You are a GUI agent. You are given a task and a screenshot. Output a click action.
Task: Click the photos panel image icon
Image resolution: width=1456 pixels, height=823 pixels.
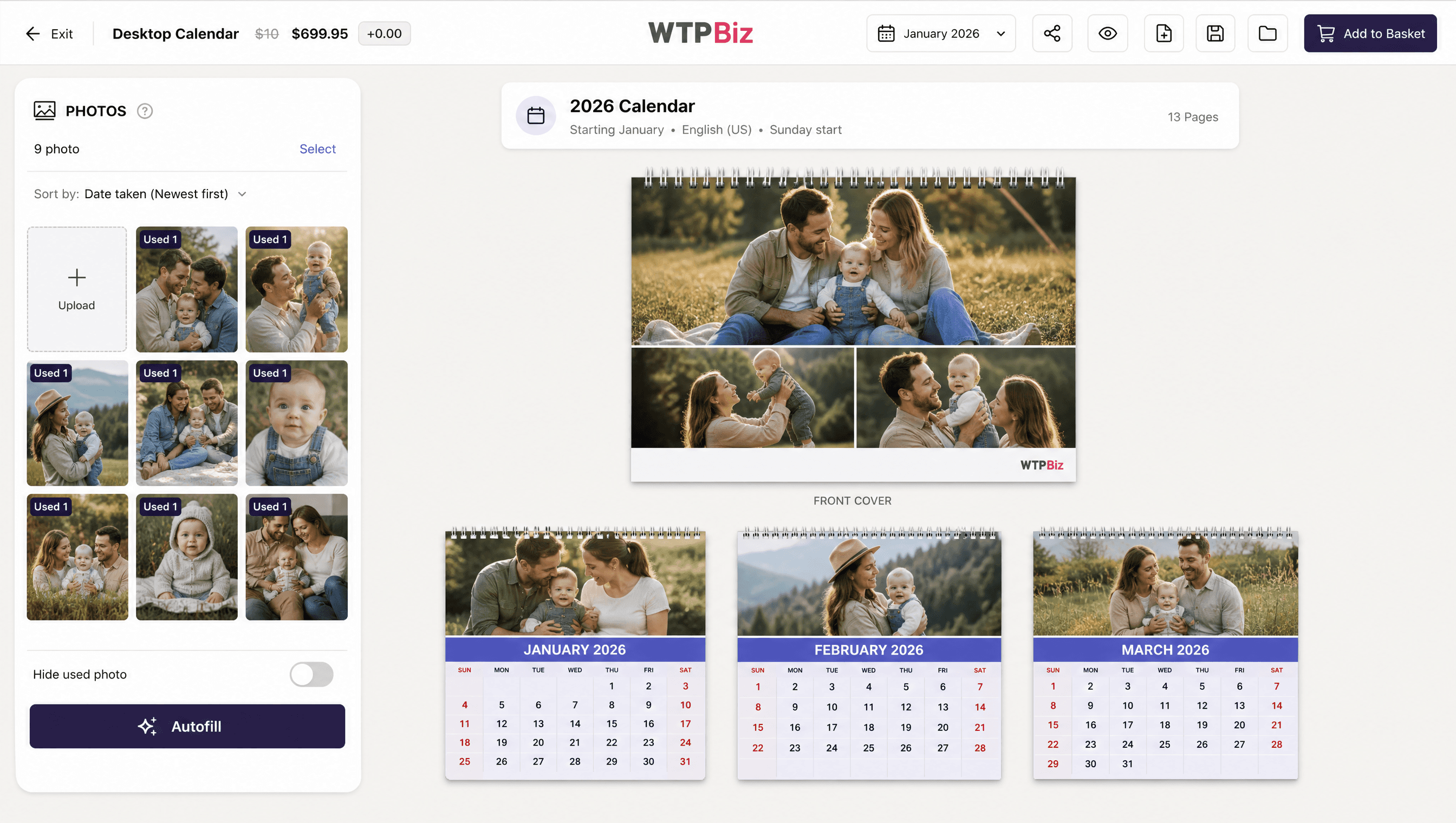pyautogui.click(x=44, y=110)
